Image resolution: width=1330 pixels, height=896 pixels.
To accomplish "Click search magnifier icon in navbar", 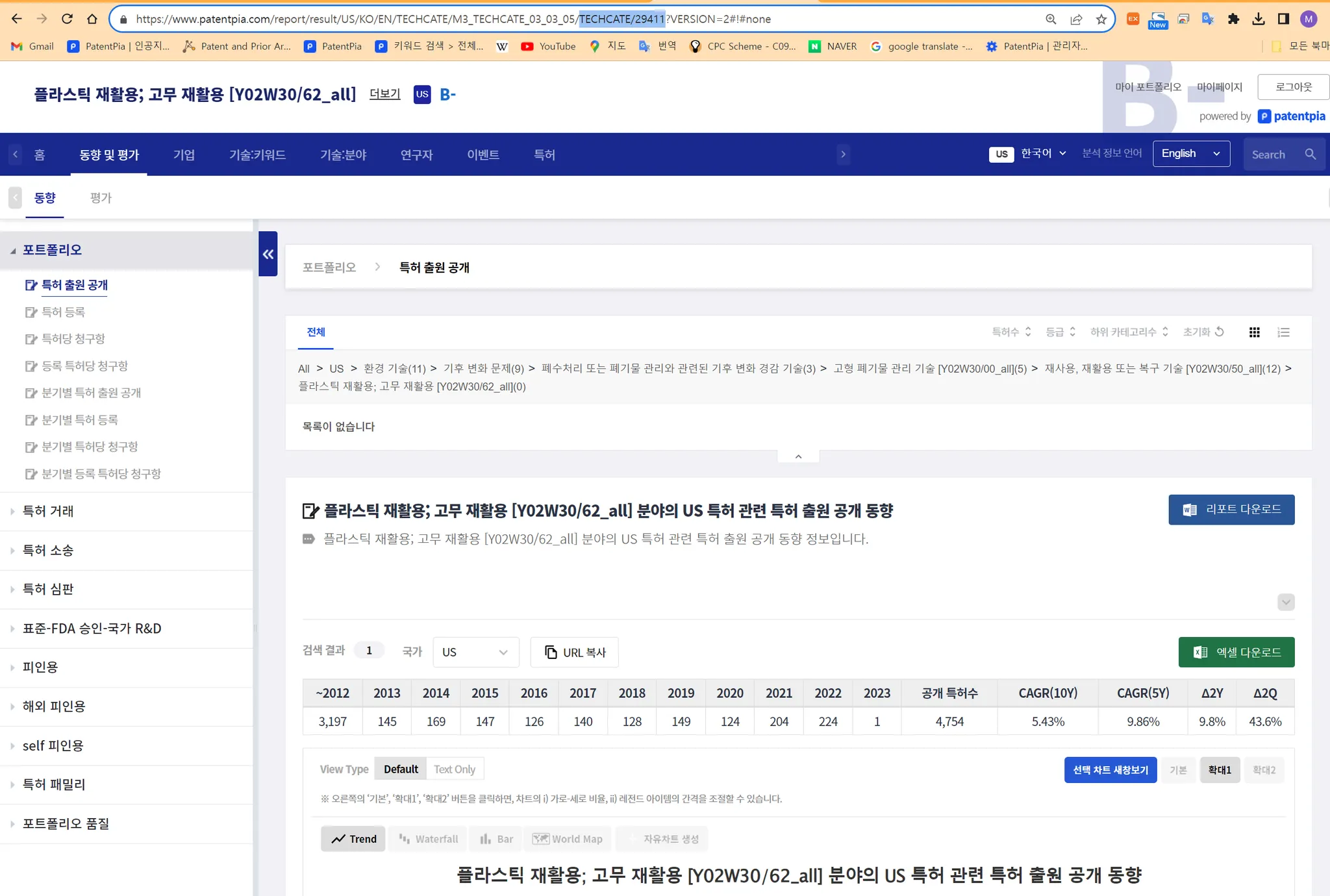I will tap(1310, 155).
